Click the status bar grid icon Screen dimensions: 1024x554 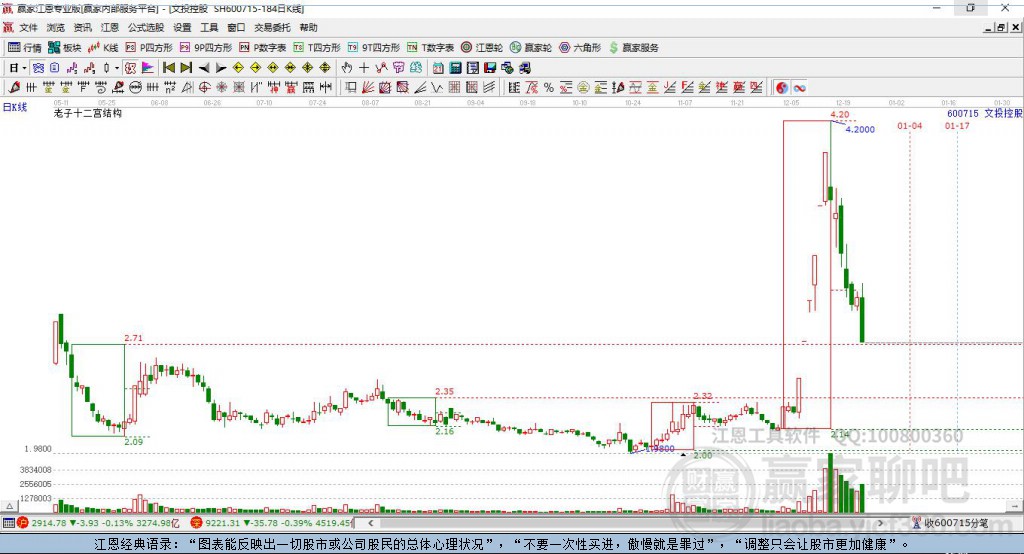coord(8,523)
